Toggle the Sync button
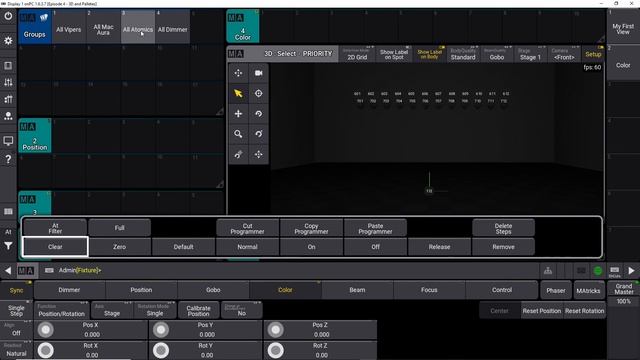The width and height of the screenshot is (640, 360). [x=16, y=290]
